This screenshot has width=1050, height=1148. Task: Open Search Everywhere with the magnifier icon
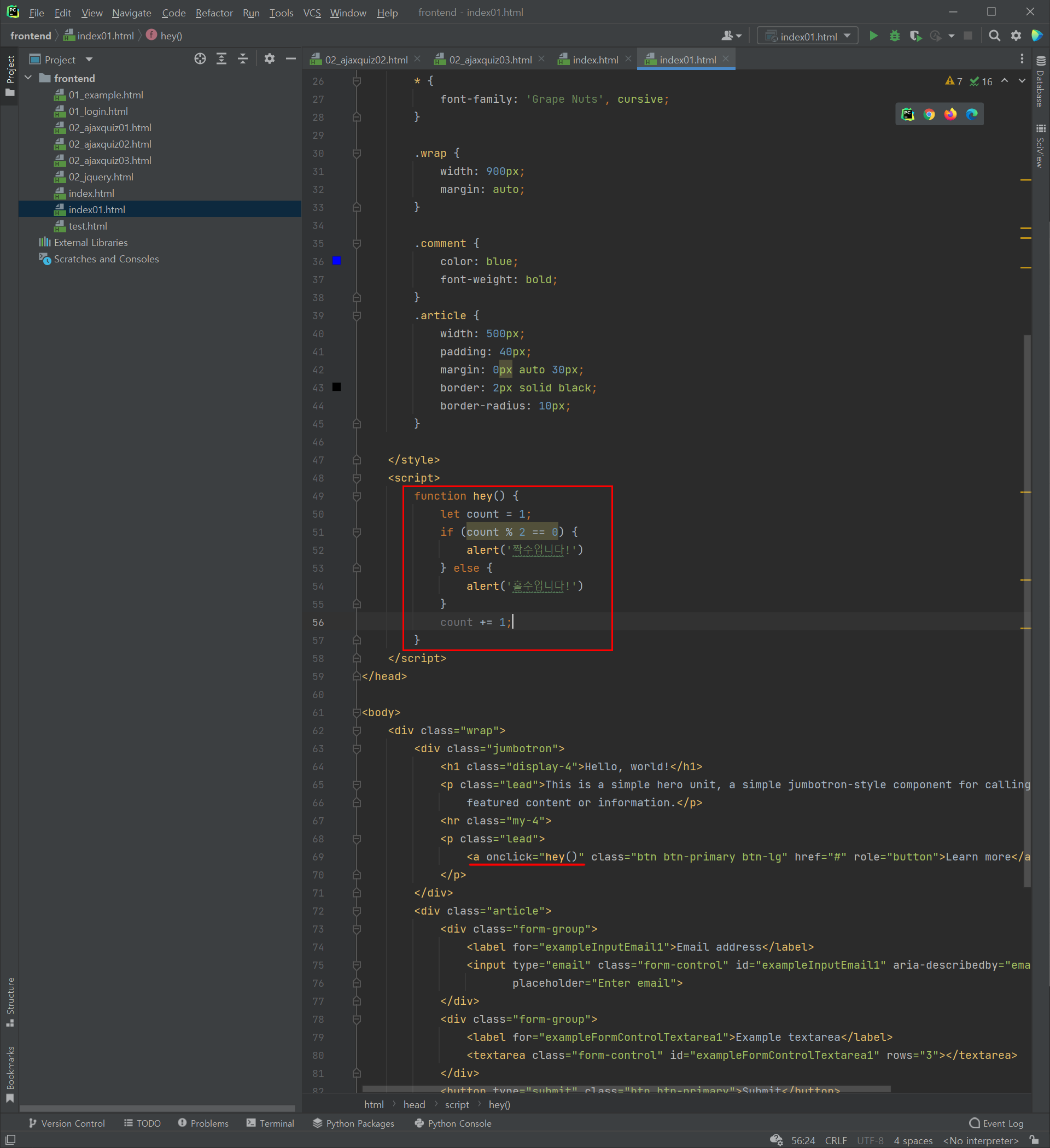point(994,36)
